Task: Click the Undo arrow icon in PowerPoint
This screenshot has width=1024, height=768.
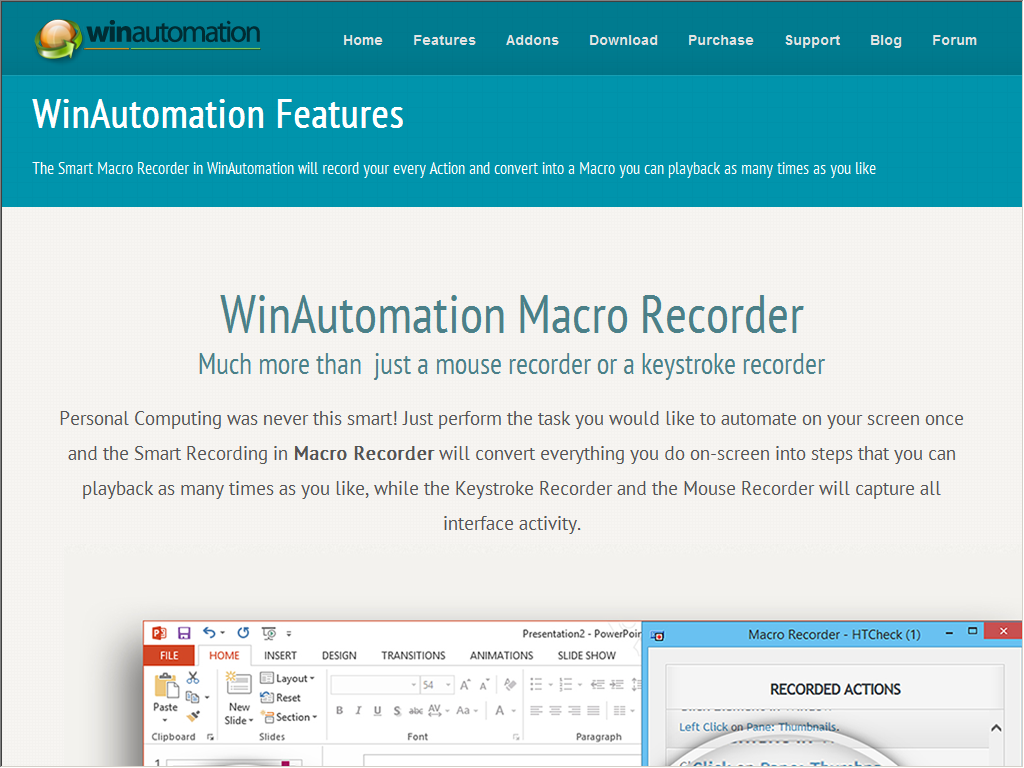Action: pyautogui.click(x=209, y=632)
